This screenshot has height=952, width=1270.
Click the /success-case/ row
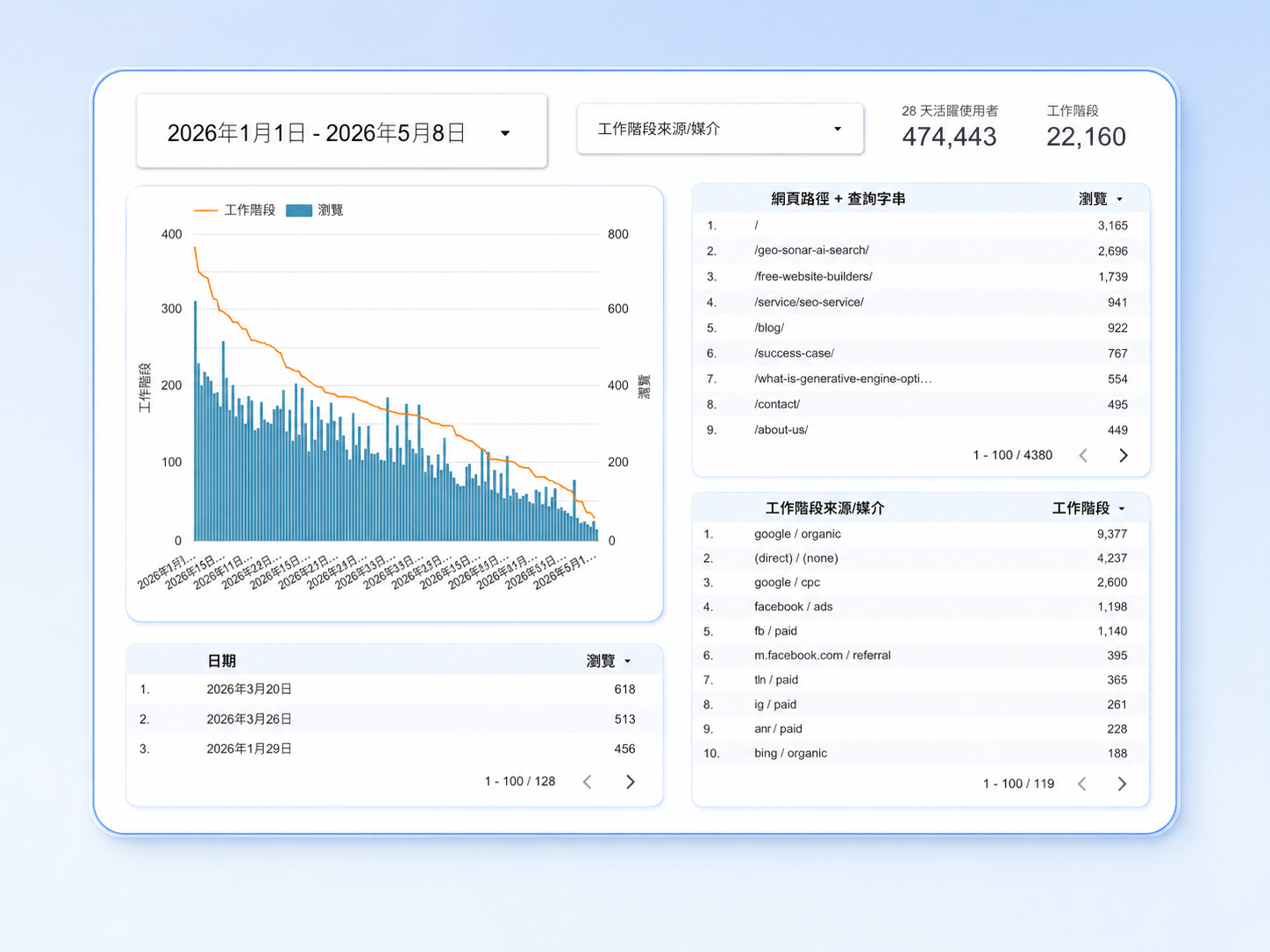[921, 353]
